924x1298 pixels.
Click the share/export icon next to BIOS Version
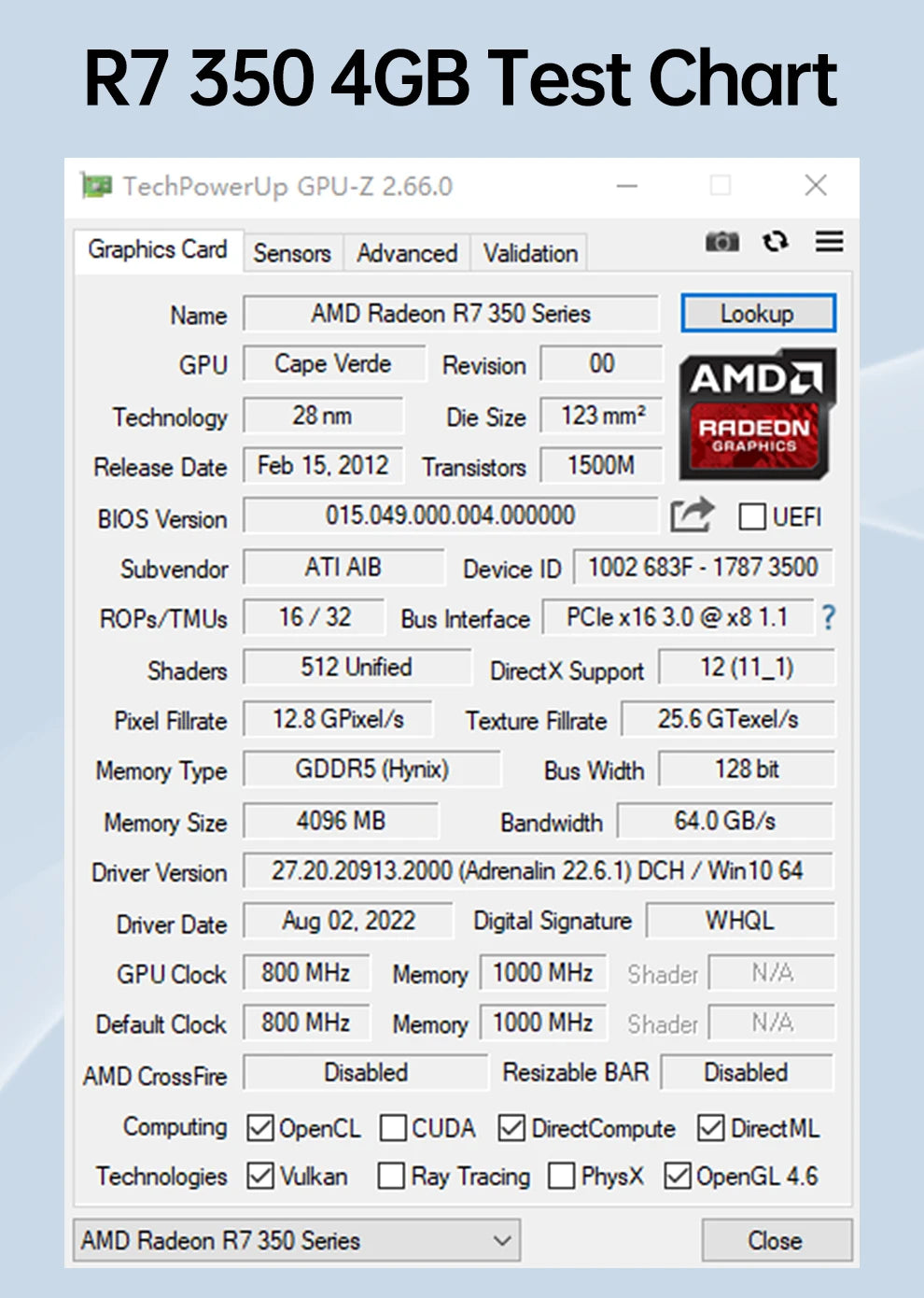point(693,515)
